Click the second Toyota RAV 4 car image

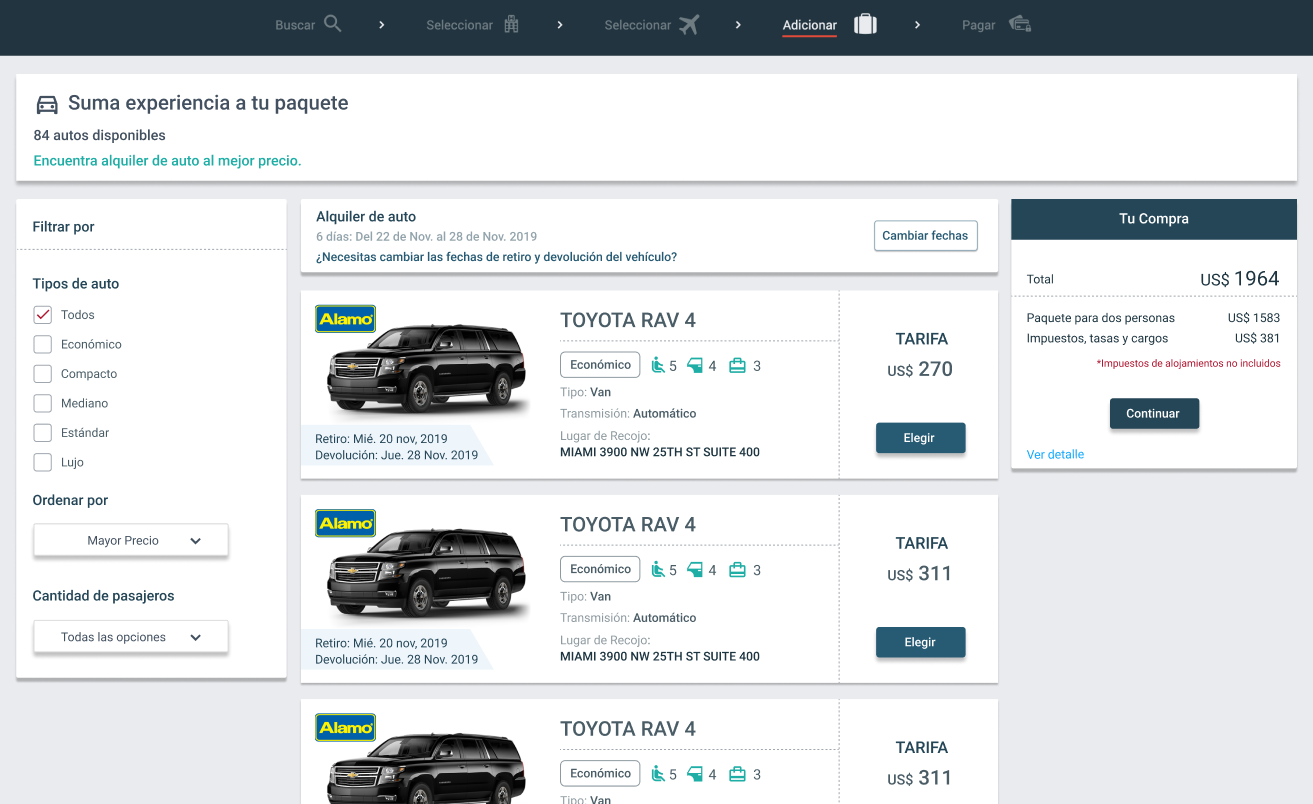pos(427,573)
